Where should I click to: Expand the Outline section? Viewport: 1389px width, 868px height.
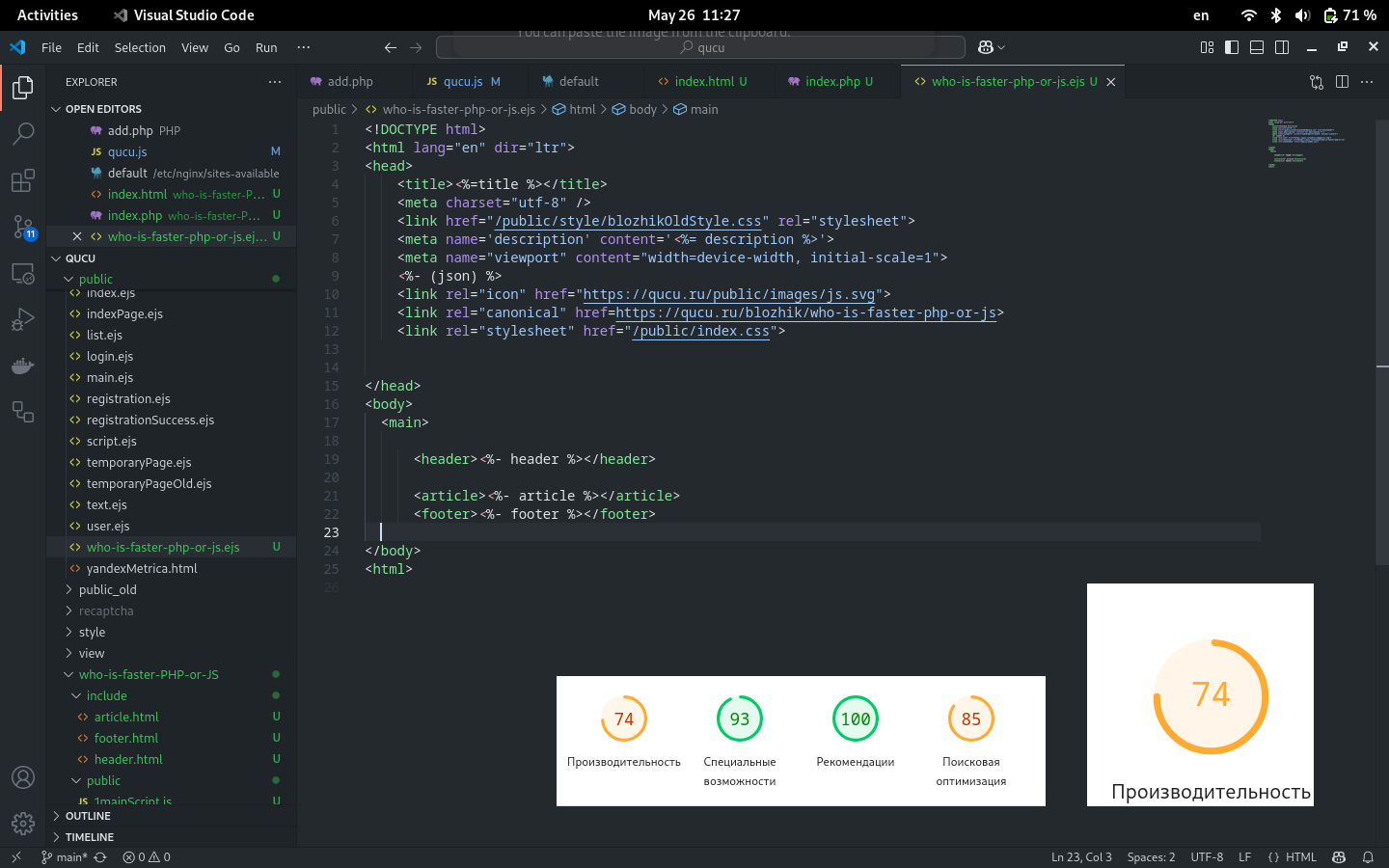point(172,816)
